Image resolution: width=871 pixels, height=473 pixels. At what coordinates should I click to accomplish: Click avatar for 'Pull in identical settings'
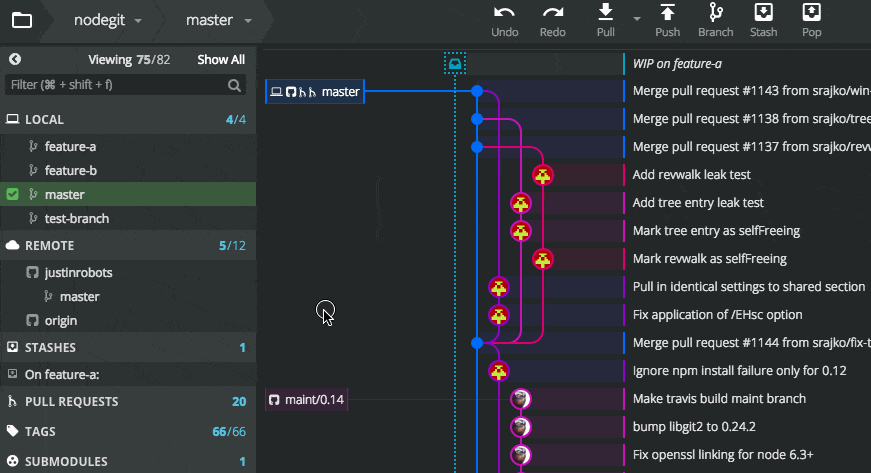(499, 287)
